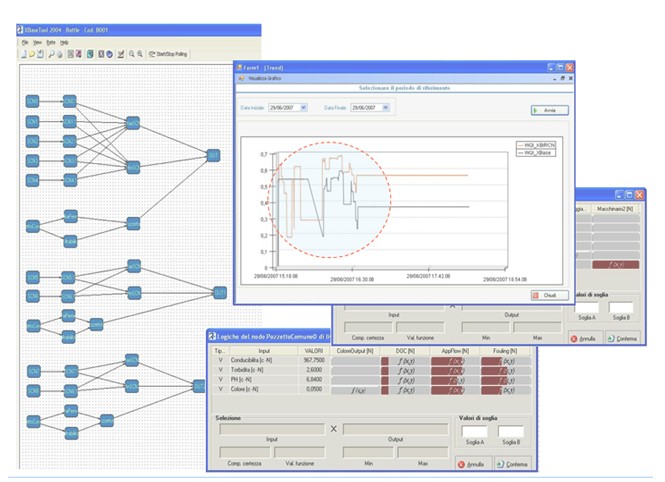Toggle the WQI_KBIRCN legend series
665x482 pixels.
coord(539,144)
